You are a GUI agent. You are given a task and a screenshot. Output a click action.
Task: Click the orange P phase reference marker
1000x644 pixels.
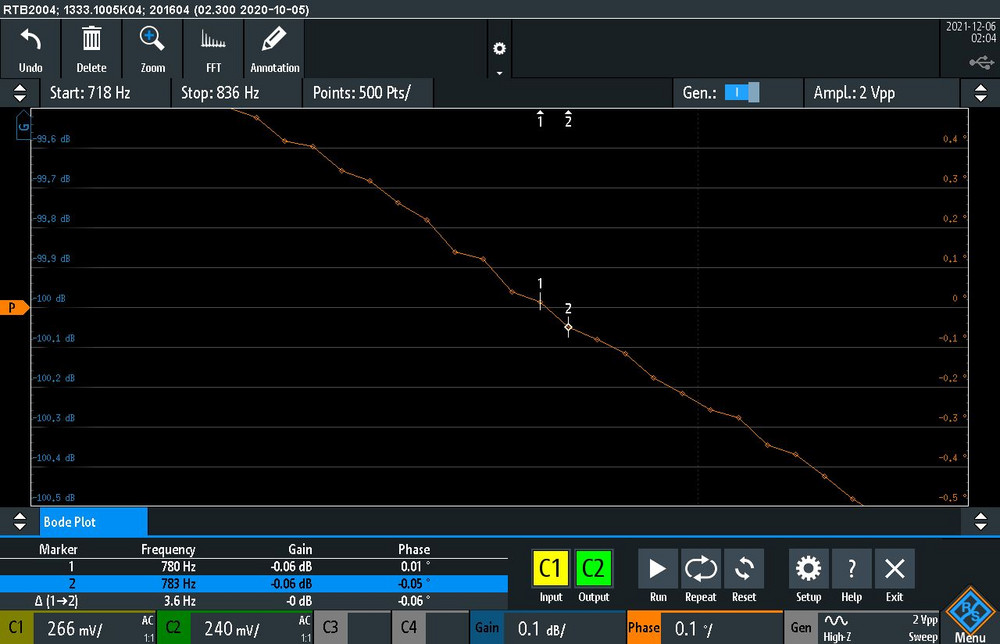tap(14, 307)
